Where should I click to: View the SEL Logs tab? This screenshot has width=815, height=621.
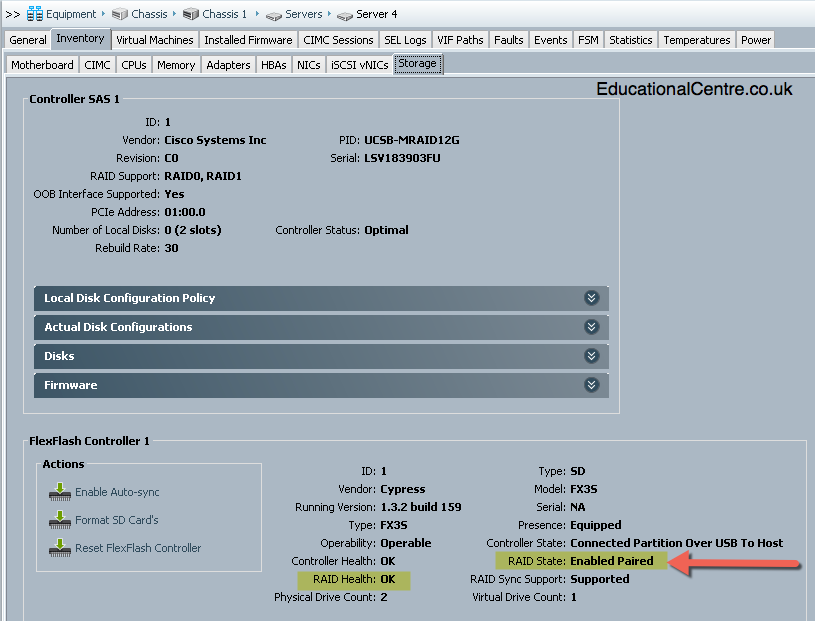click(x=405, y=40)
